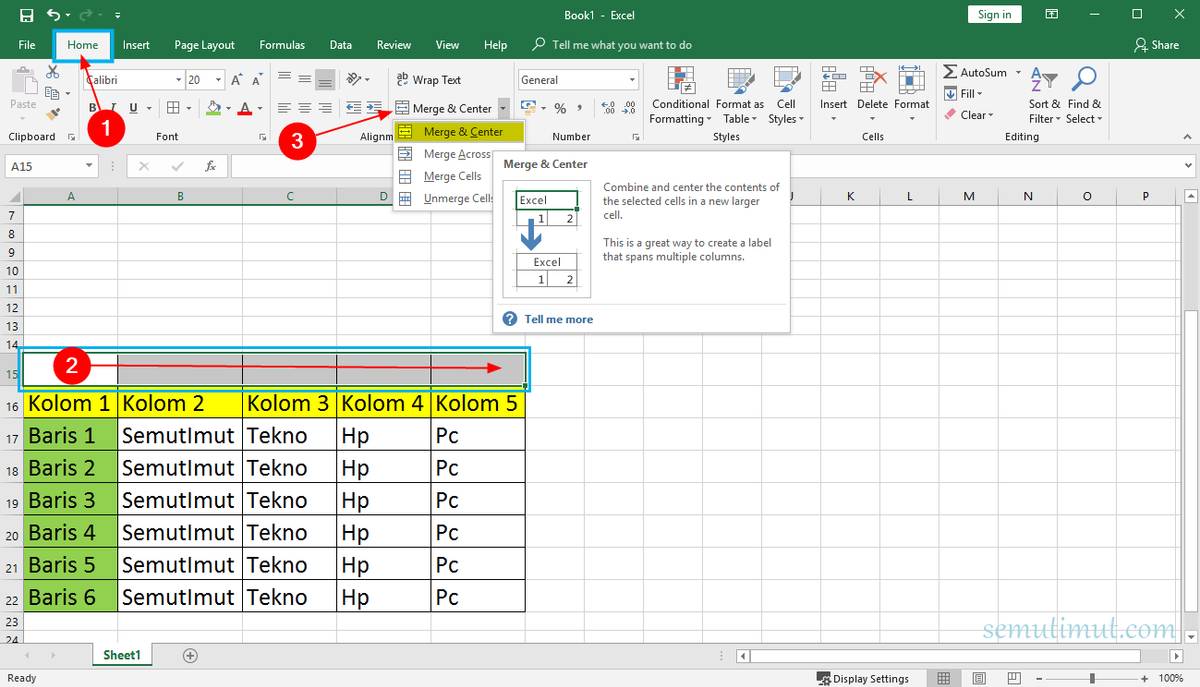The image size is (1200, 687).
Task: Open Clipboard pane launcher
Action: (x=71, y=136)
